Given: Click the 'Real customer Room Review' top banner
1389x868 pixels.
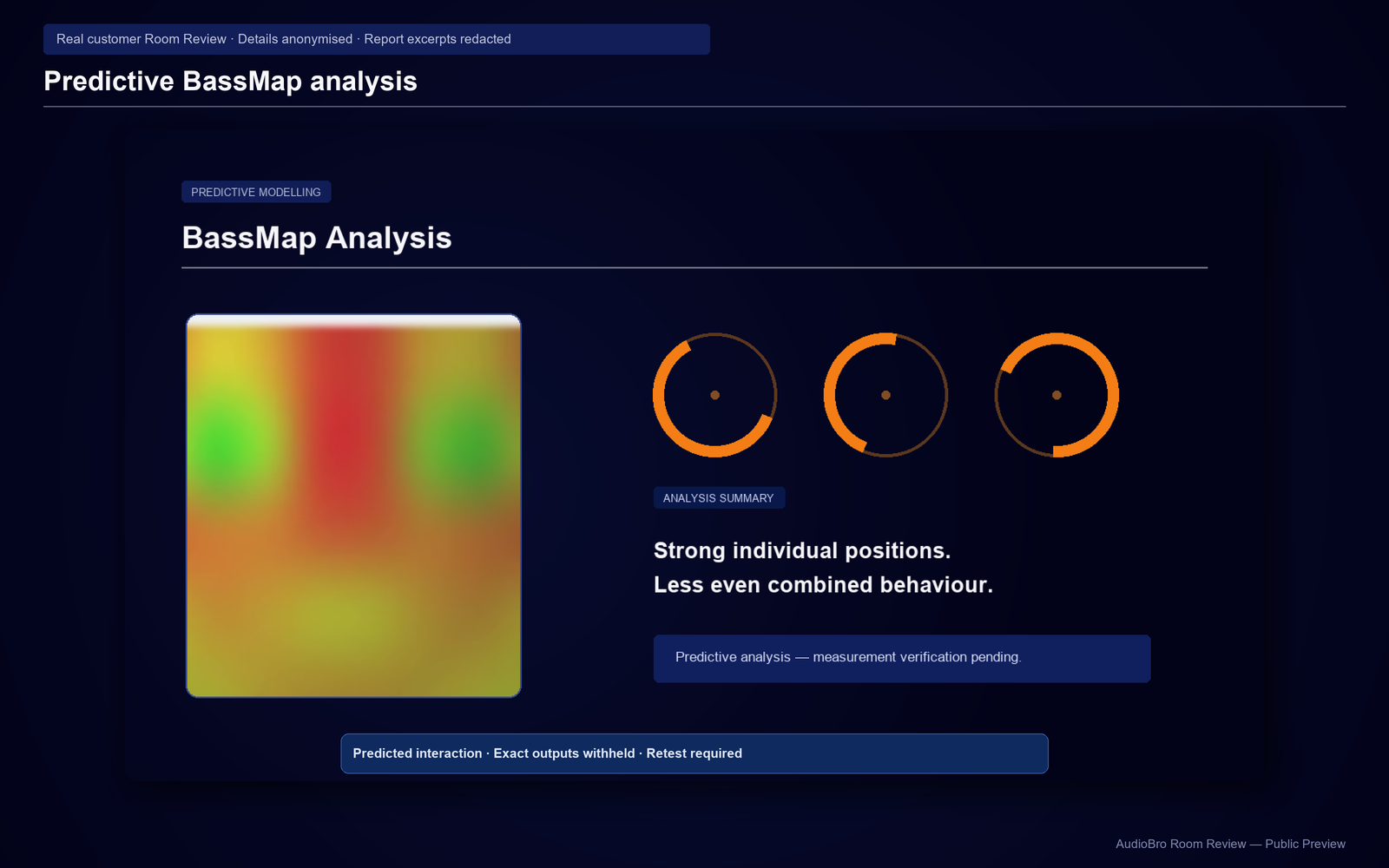Looking at the screenshot, I should pyautogui.click(x=377, y=39).
